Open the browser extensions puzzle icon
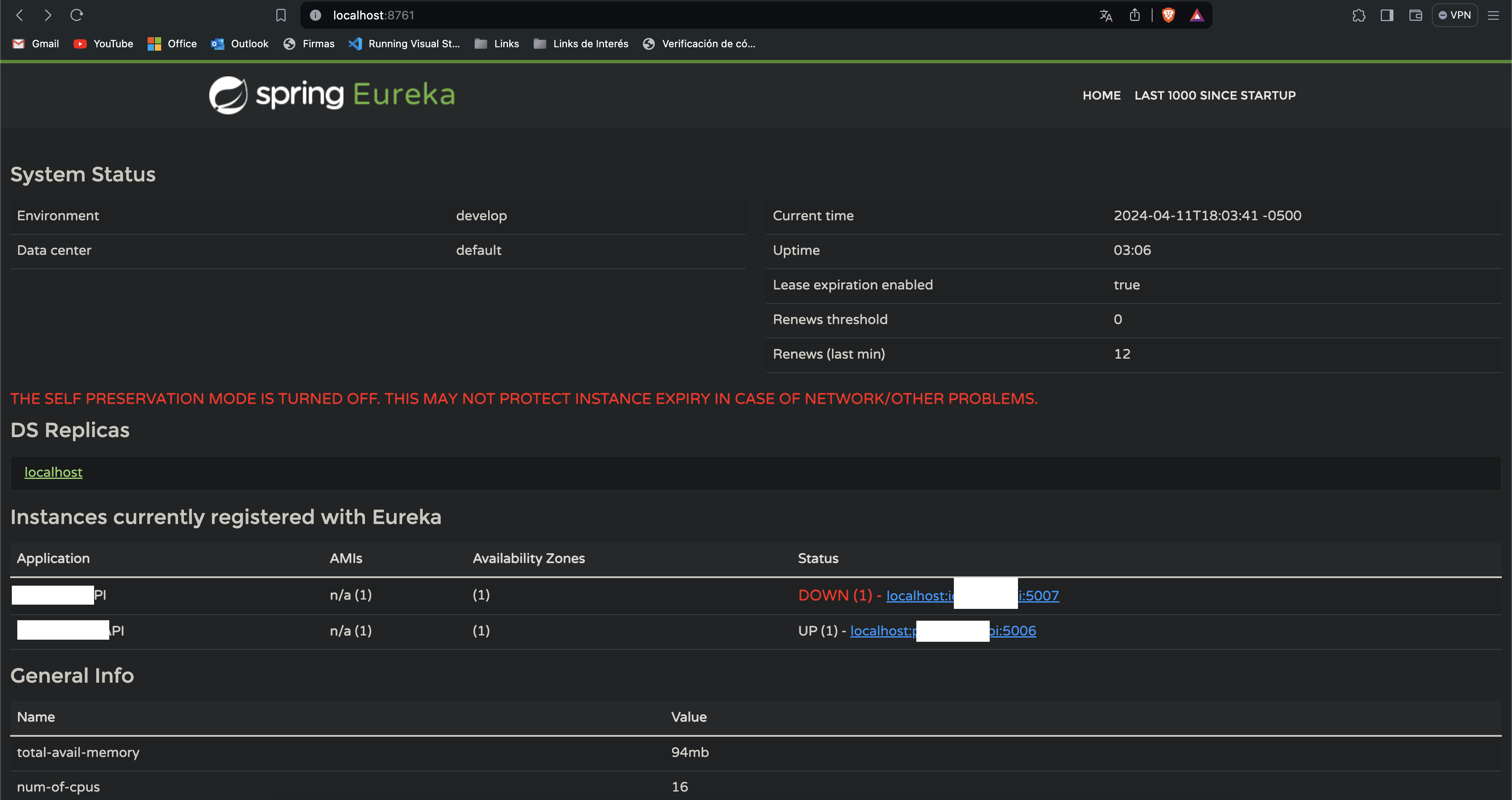This screenshot has height=800, width=1512. [x=1359, y=15]
